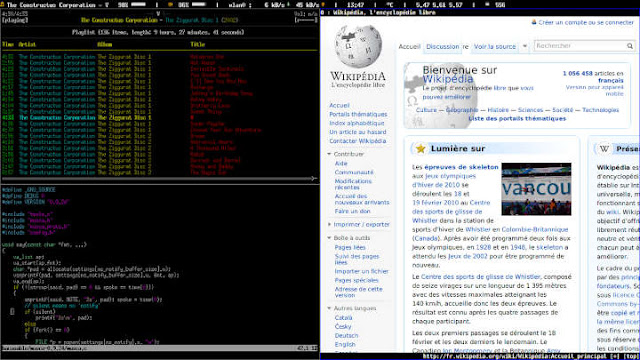
Task: Open Un article au hasard
Action: click(358, 132)
